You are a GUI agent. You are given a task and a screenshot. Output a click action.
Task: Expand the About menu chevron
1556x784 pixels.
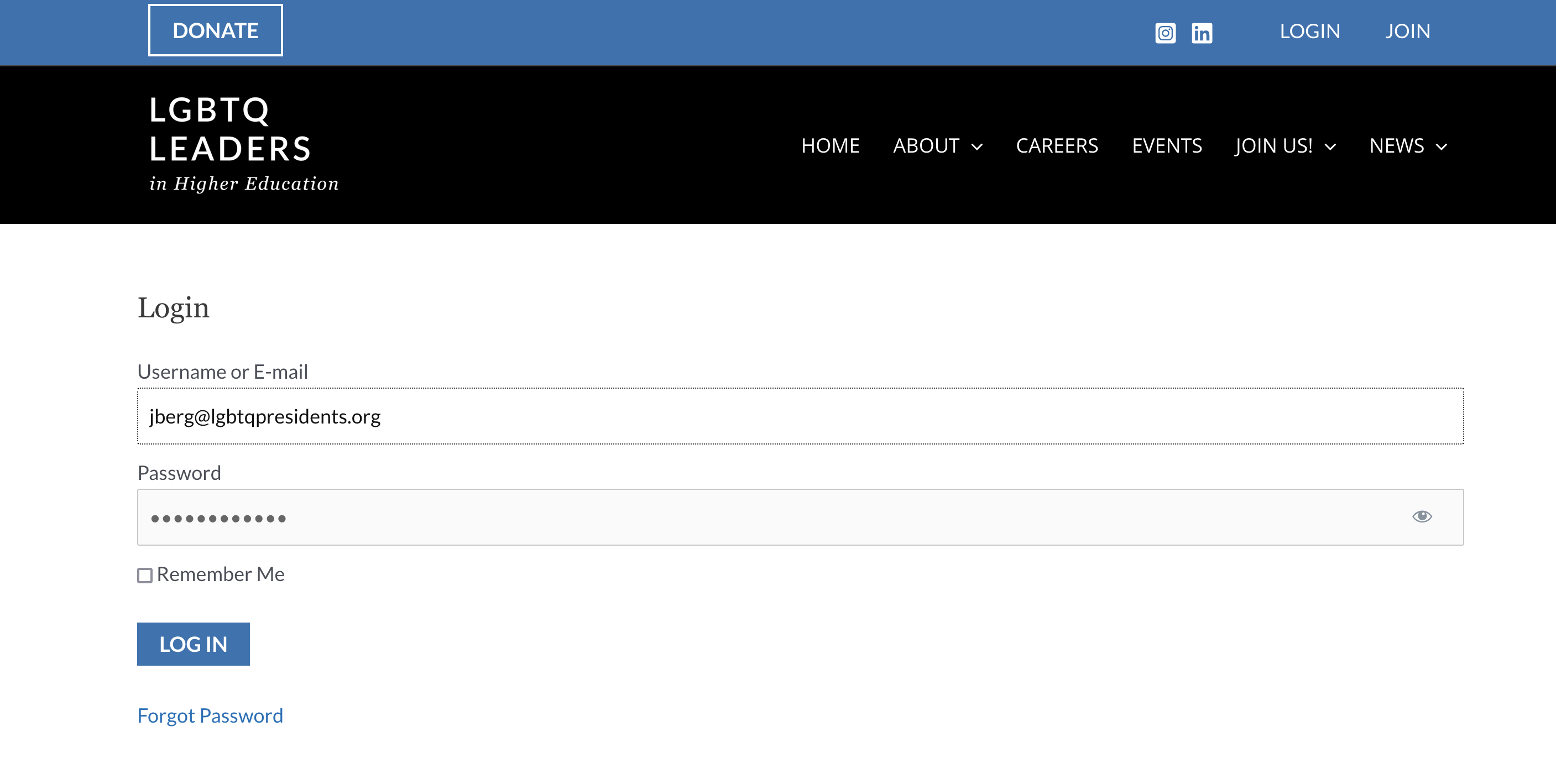click(x=977, y=147)
